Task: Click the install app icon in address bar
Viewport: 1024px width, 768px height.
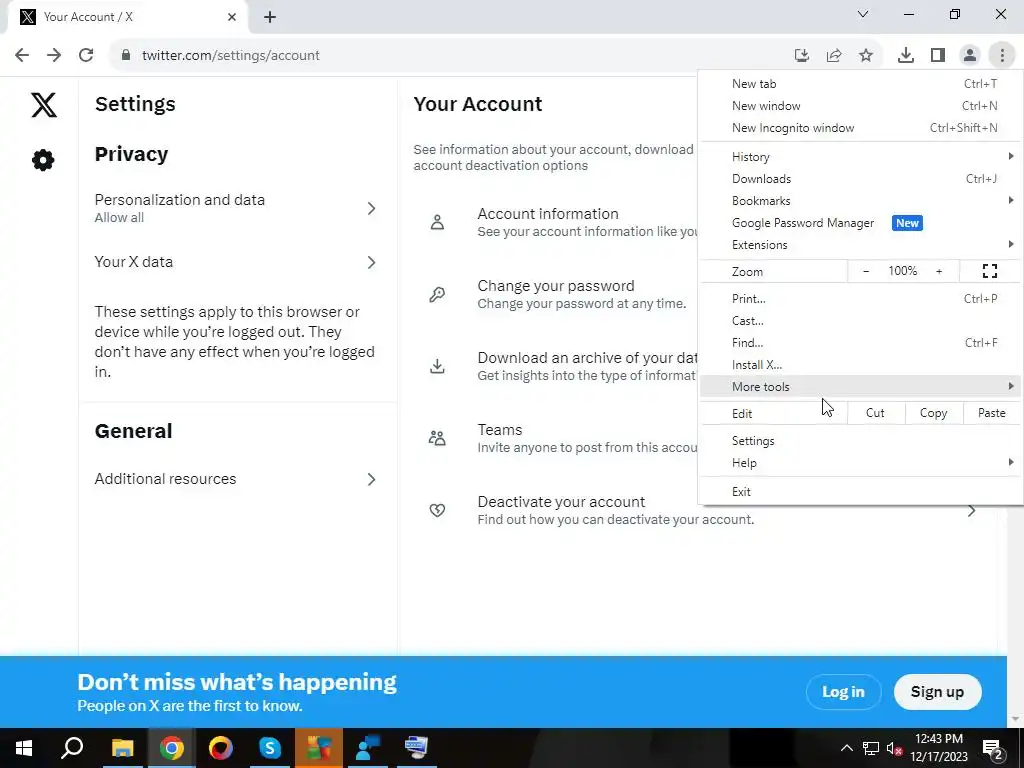Action: [x=802, y=55]
